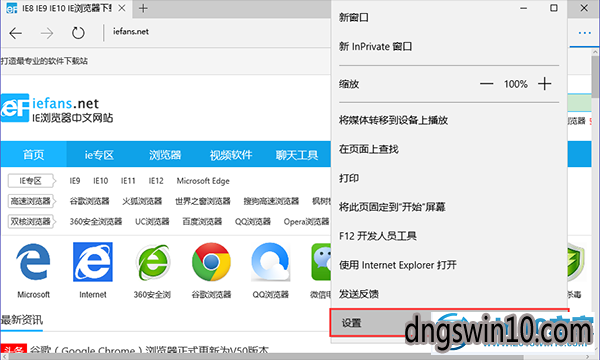
Task: Click 发送反馈 menu entry
Action: click(x=449, y=294)
